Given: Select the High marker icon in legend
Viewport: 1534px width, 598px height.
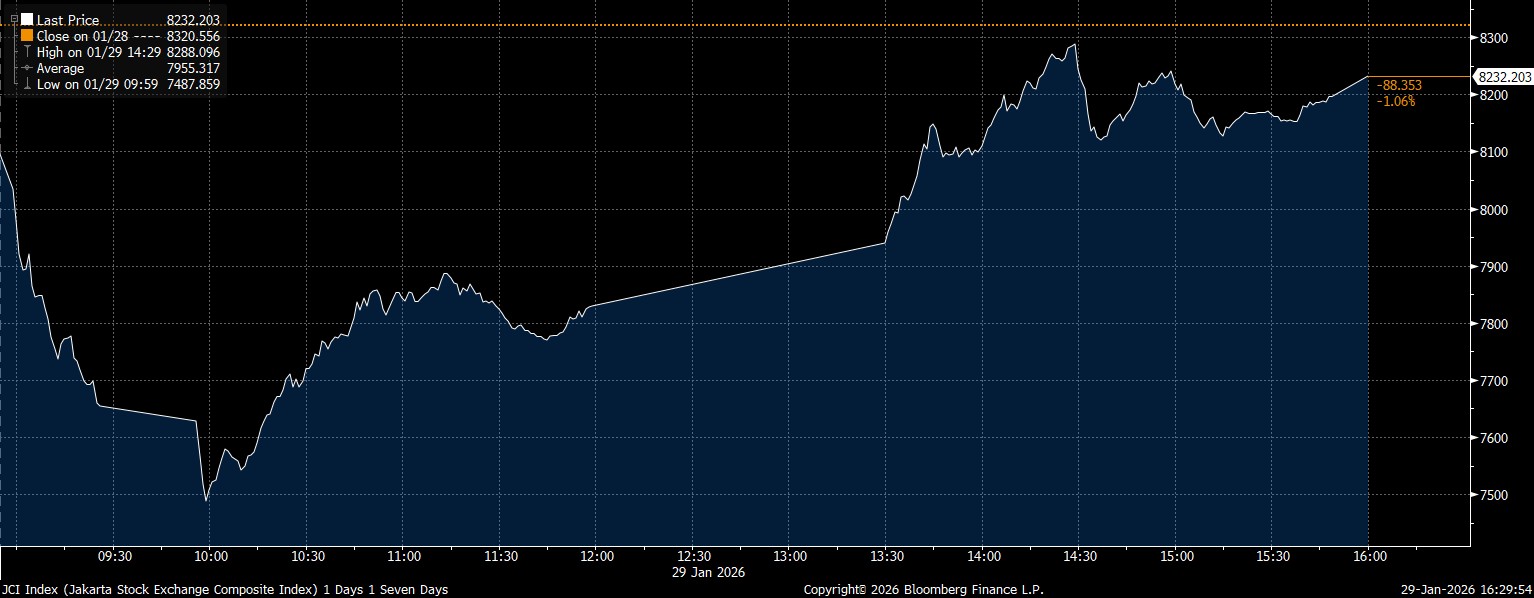Looking at the screenshot, I should (27, 51).
